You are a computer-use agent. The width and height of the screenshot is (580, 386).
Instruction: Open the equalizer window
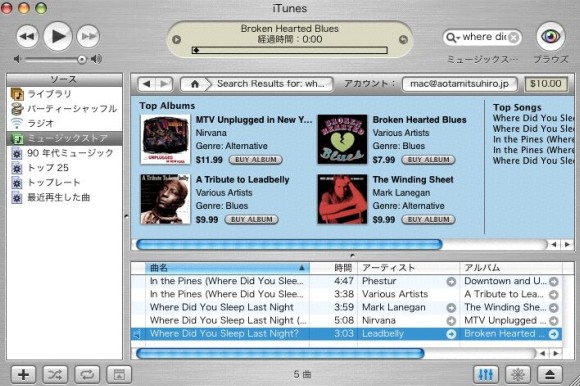pyautogui.click(x=486, y=375)
